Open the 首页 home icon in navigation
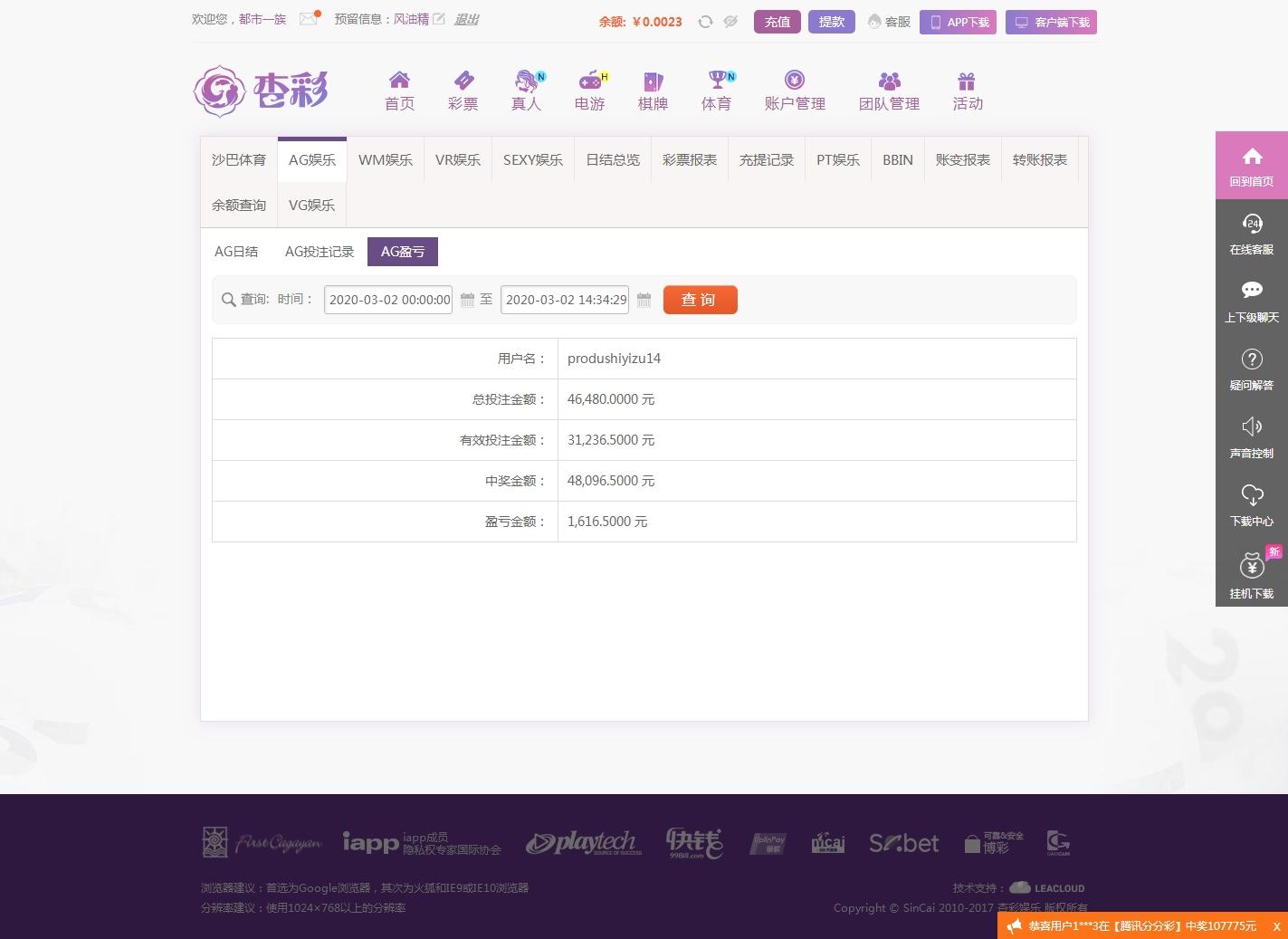 (398, 90)
